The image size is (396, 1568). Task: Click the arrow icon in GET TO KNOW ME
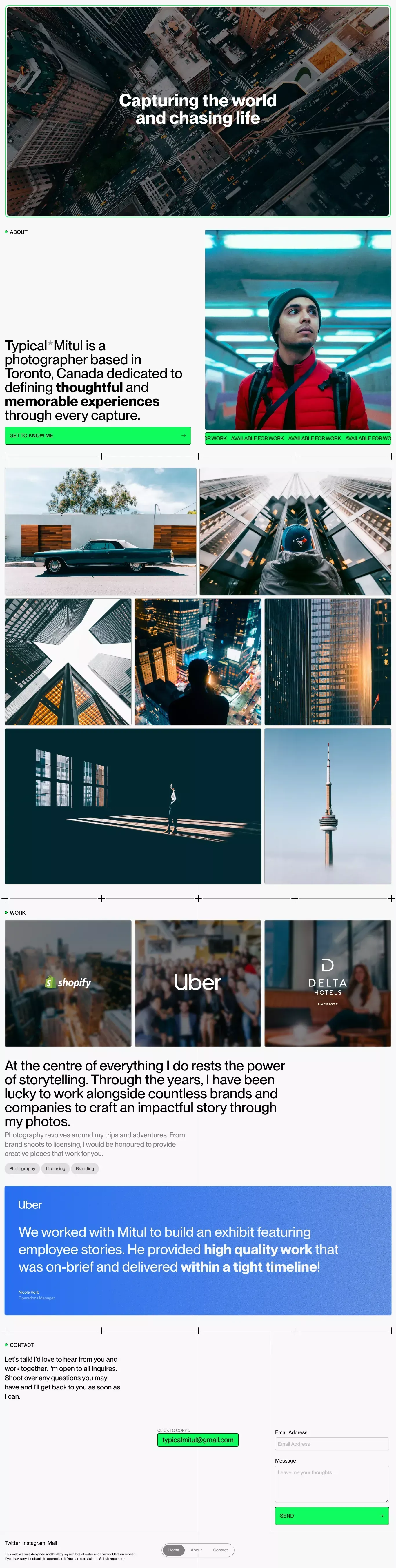point(184,435)
